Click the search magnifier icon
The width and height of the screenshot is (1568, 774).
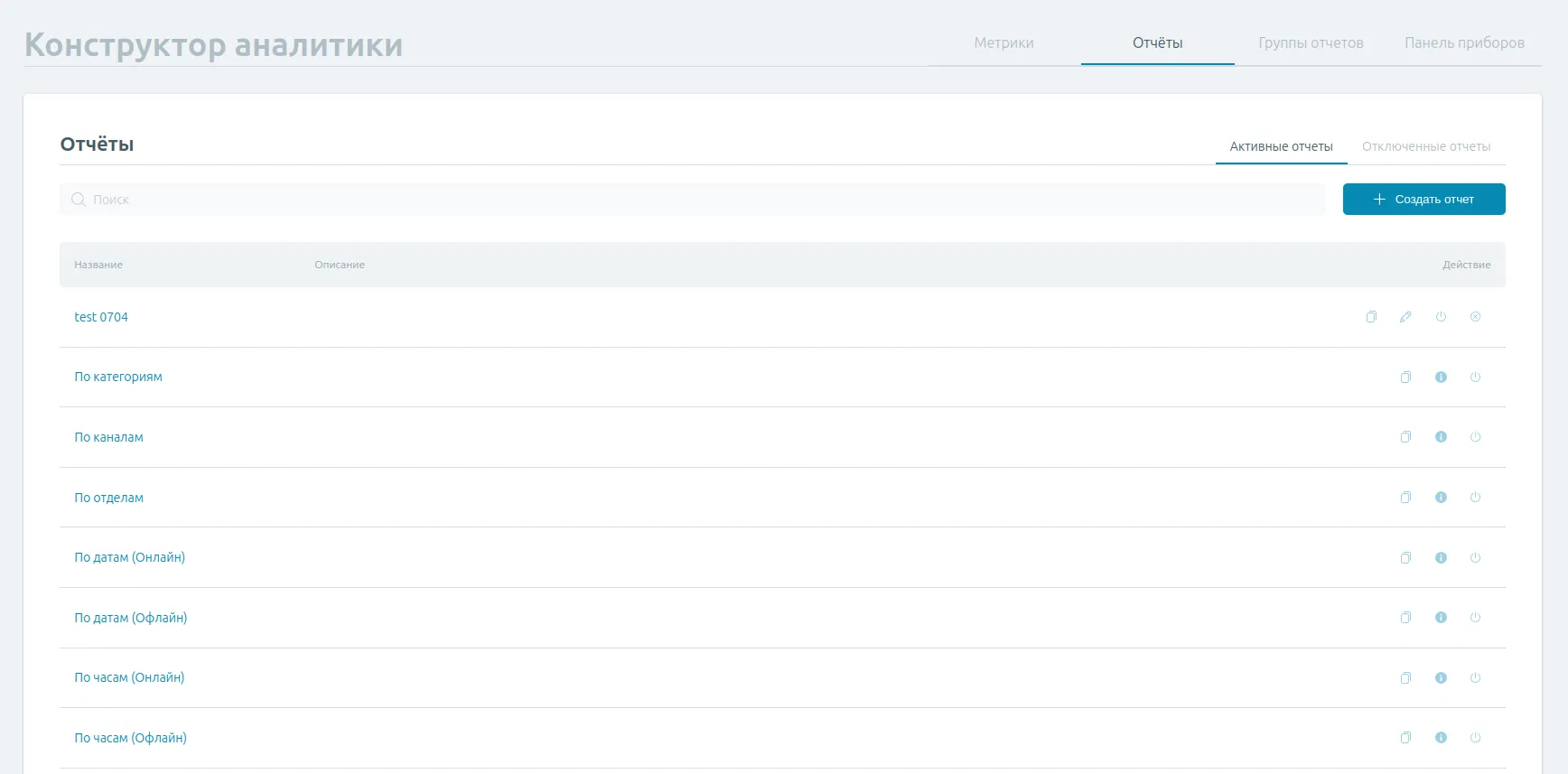coord(79,200)
